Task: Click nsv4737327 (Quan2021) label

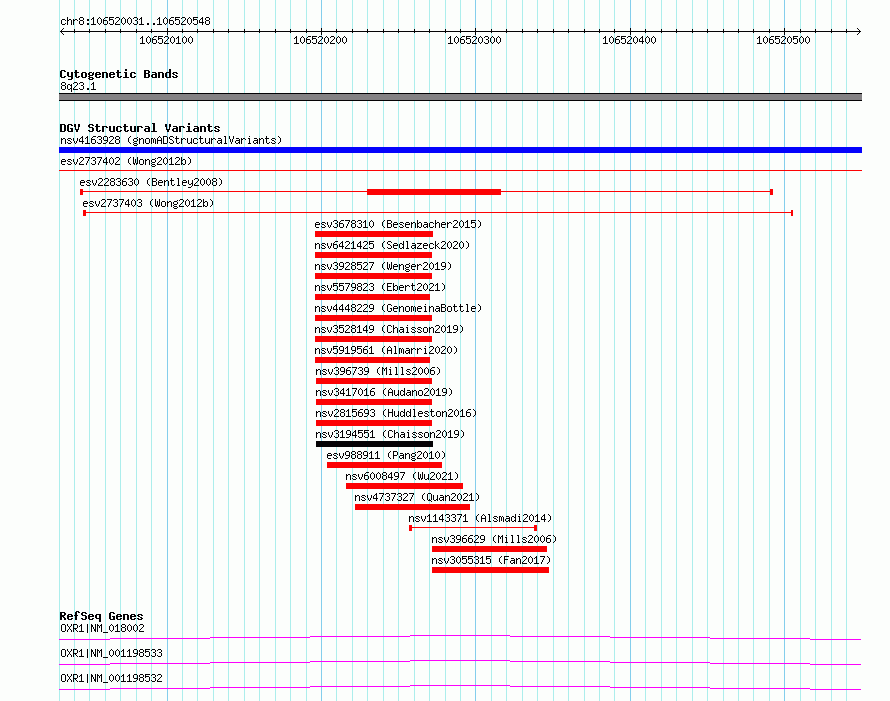Action: click(x=417, y=497)
